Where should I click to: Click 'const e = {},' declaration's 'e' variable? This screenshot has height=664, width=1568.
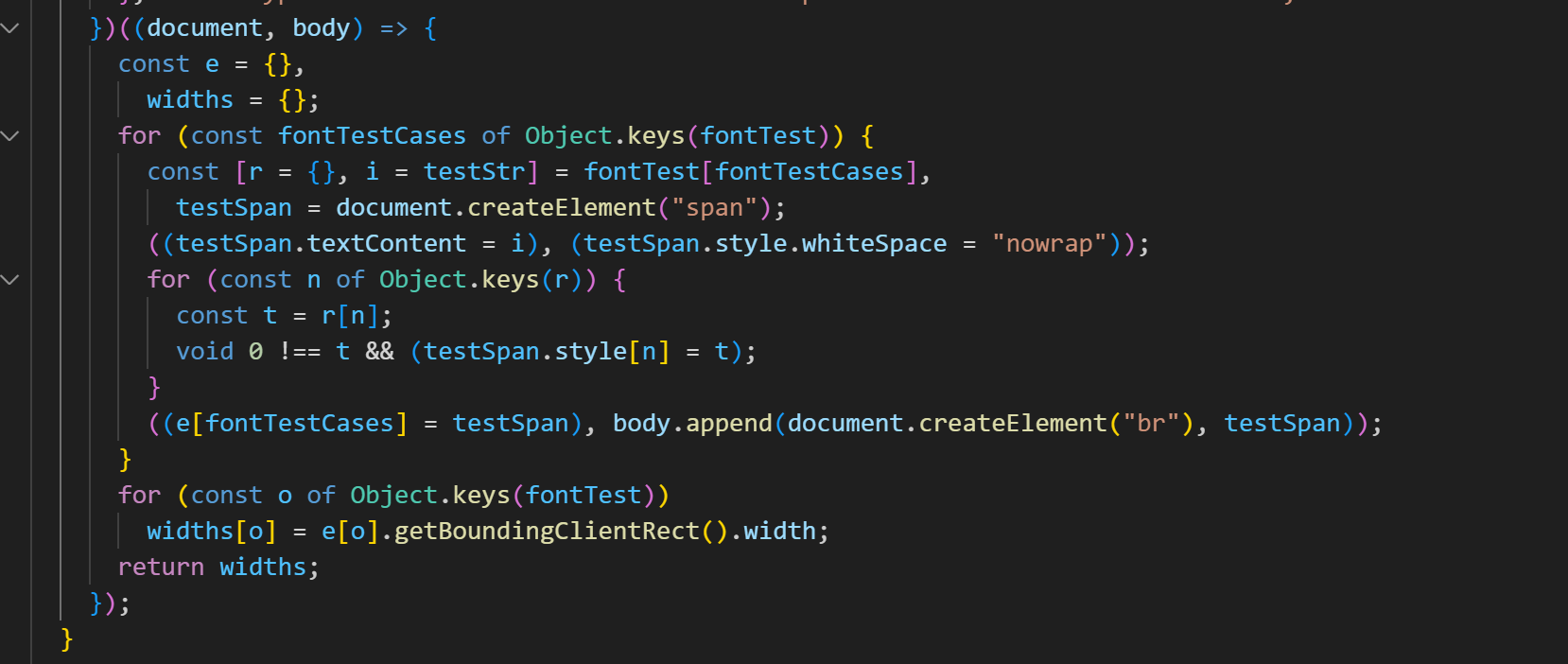pyautogui.click(x=212, y=64)
